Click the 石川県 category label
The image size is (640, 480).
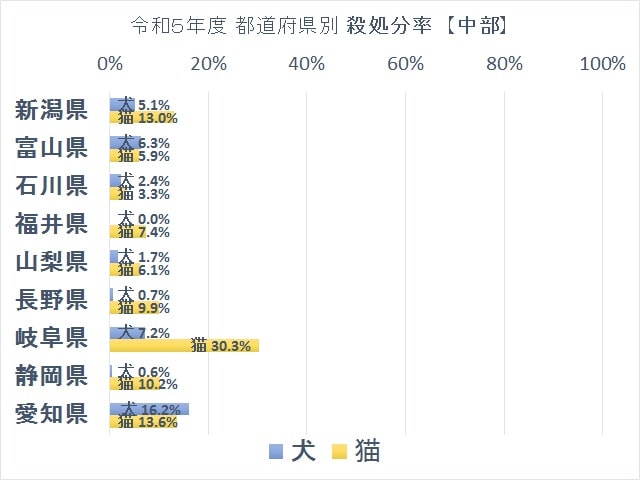(x=51, y=186)
